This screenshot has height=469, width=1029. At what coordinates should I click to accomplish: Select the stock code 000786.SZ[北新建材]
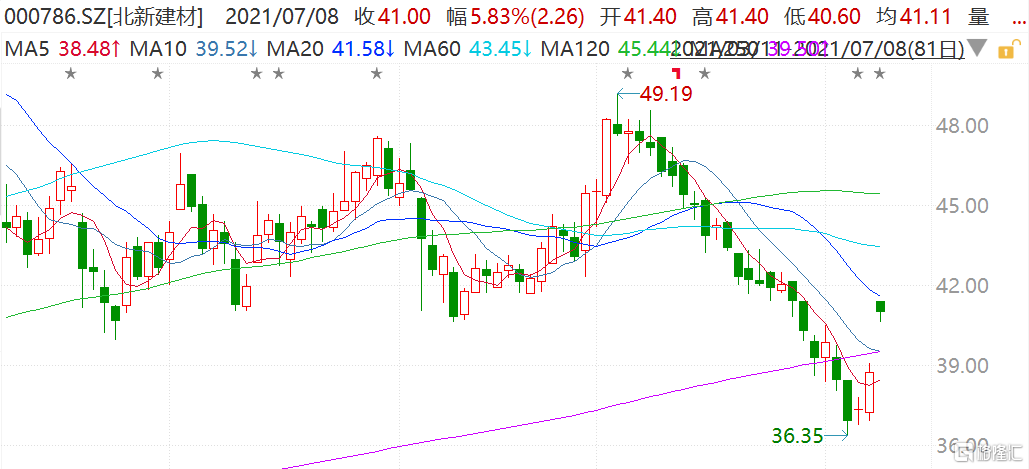coord(103,17)
